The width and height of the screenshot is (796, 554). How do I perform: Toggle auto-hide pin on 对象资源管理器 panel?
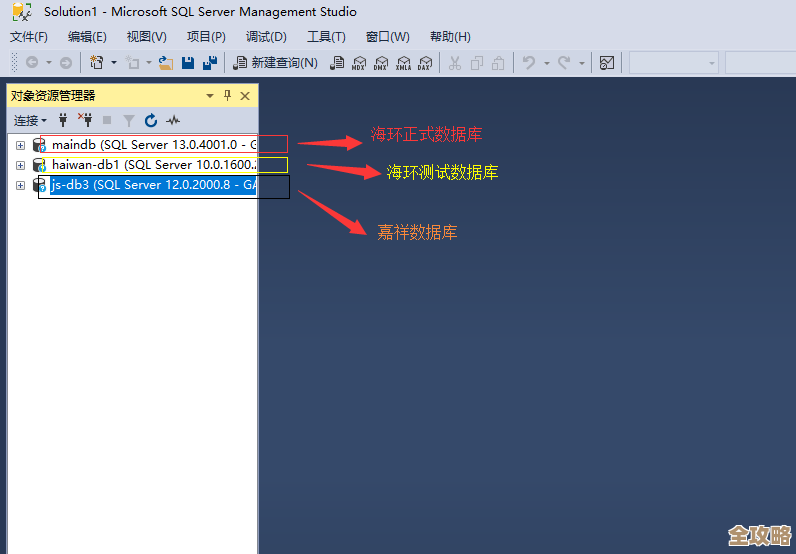227,95
